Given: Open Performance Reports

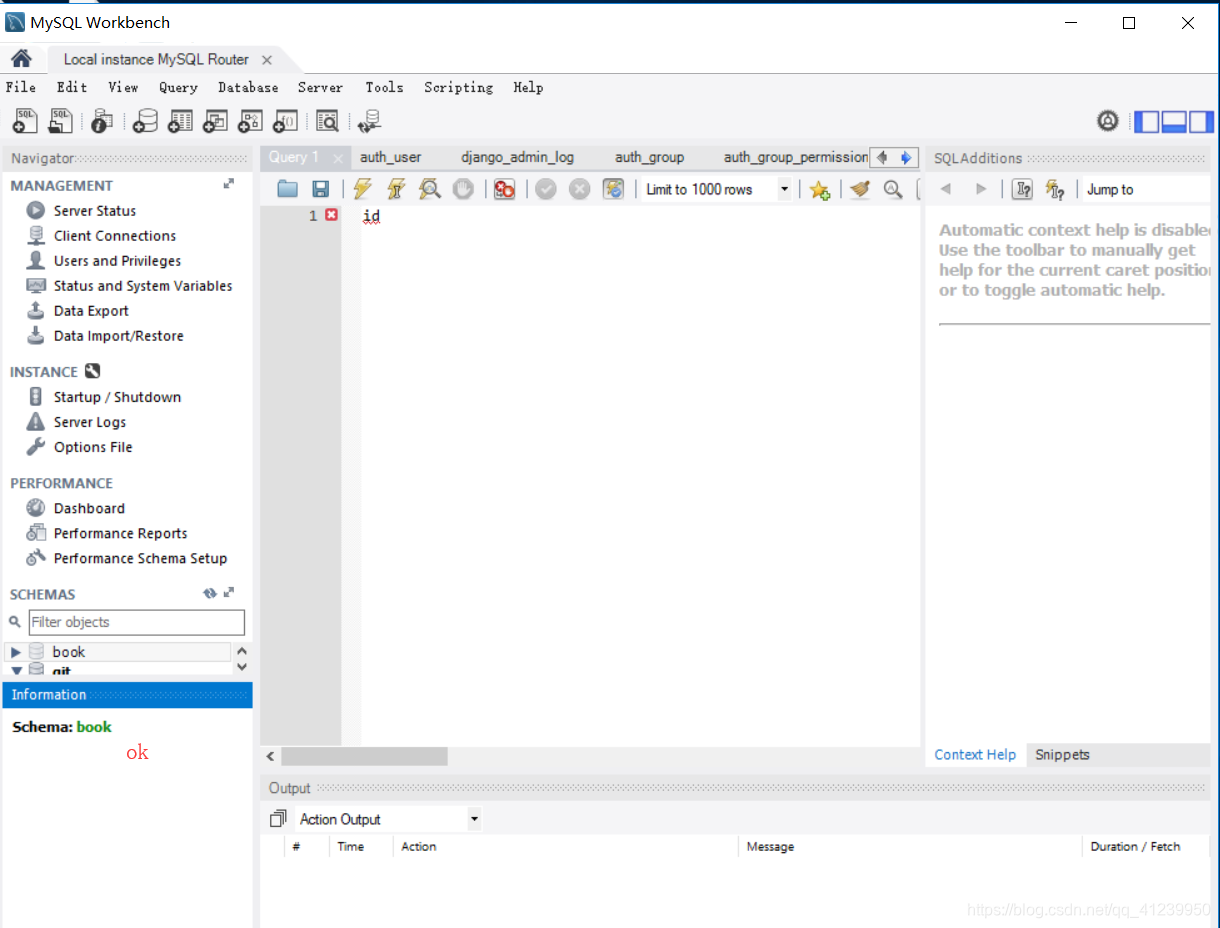Looking at the screenshot, I should (x=120, y=534).
